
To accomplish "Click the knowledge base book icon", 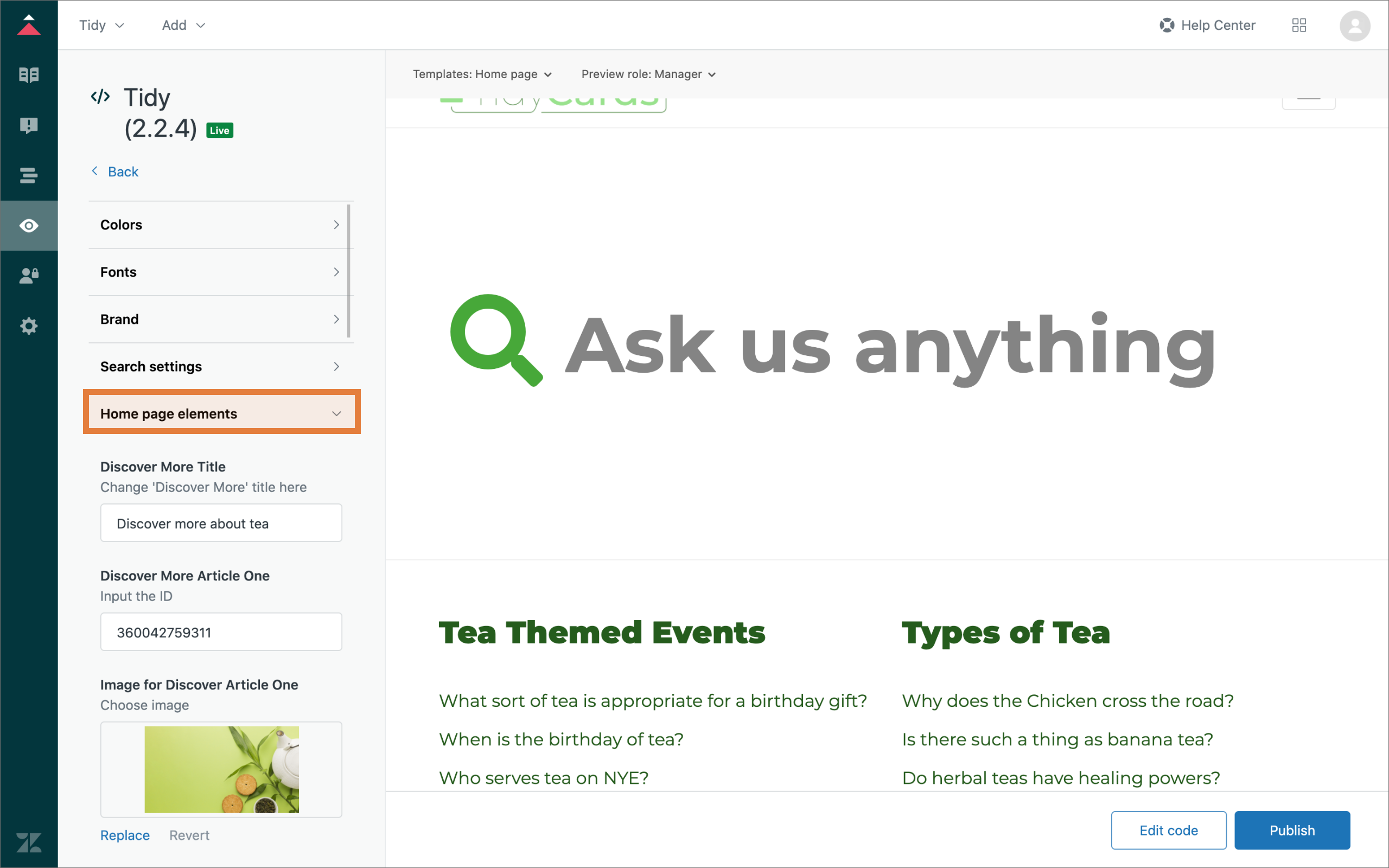I will point(29,75).
